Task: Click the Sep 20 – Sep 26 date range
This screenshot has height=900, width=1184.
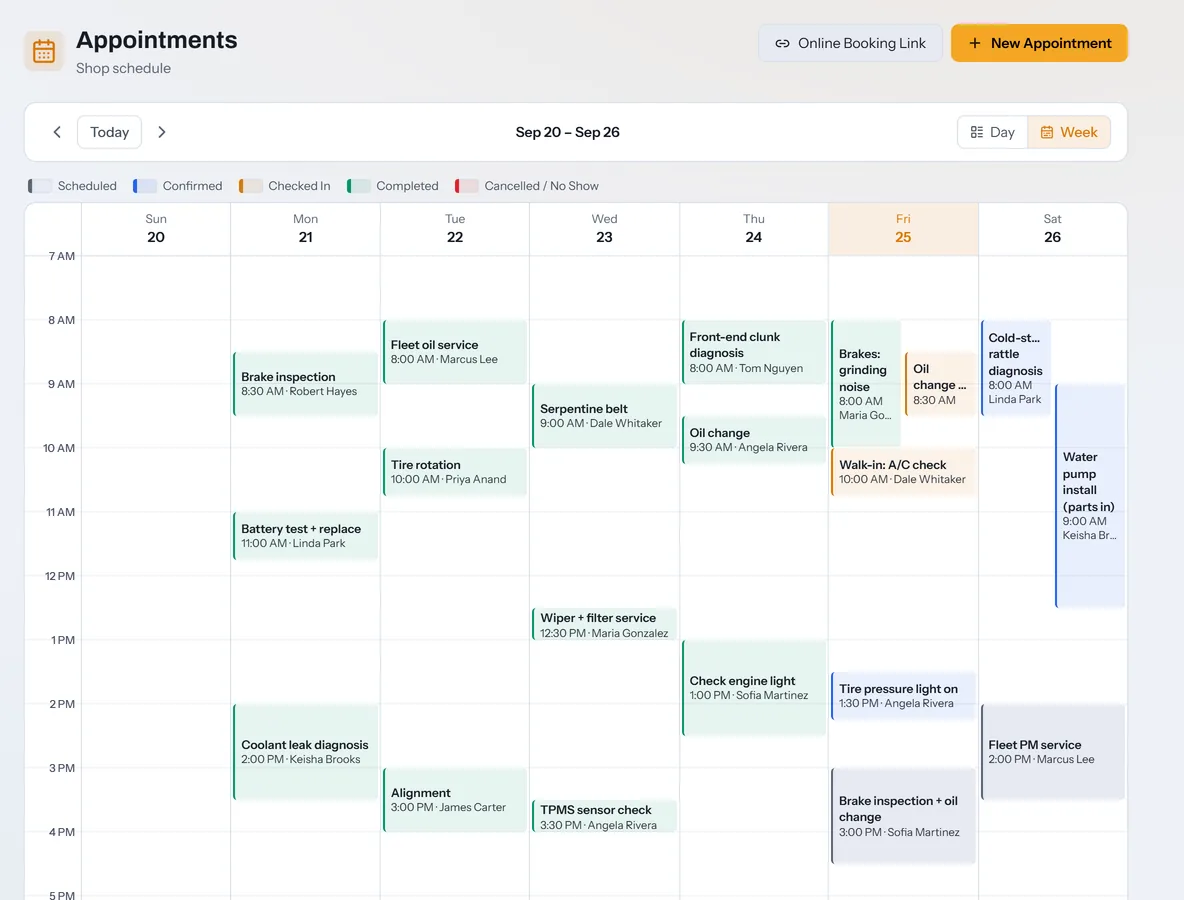Action: pyautogui.click(x=568, y=132)
